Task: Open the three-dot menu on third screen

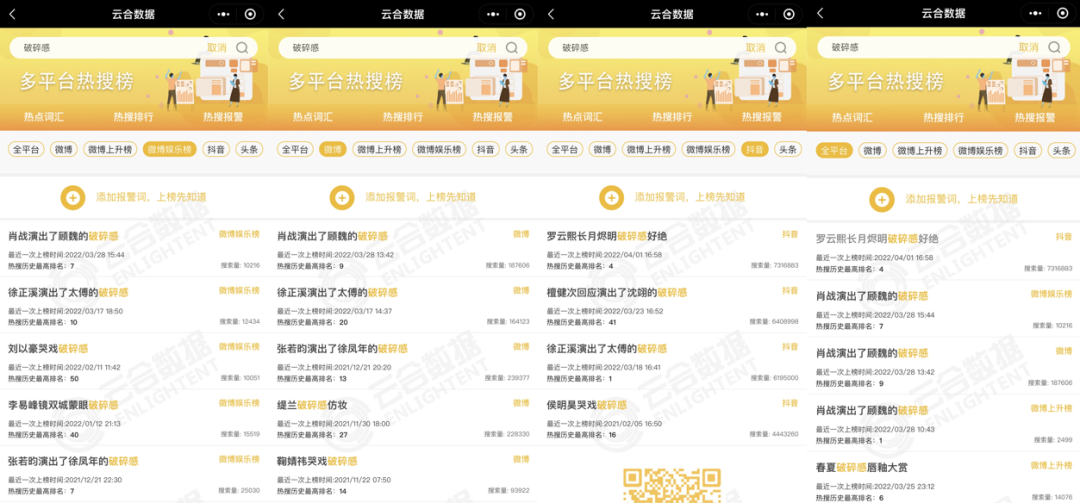Action: pos(762,14)
